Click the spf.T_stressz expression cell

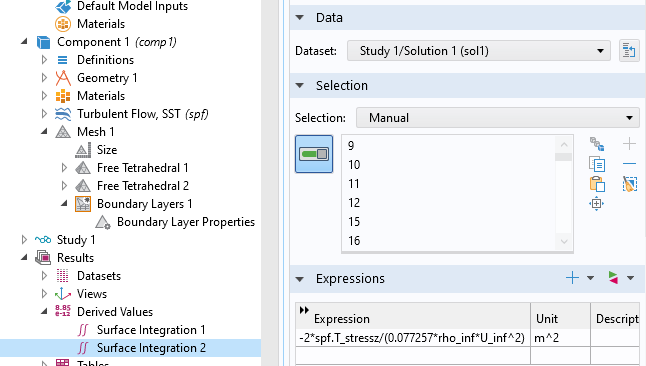pyautogui.click(x=412, y=338)
